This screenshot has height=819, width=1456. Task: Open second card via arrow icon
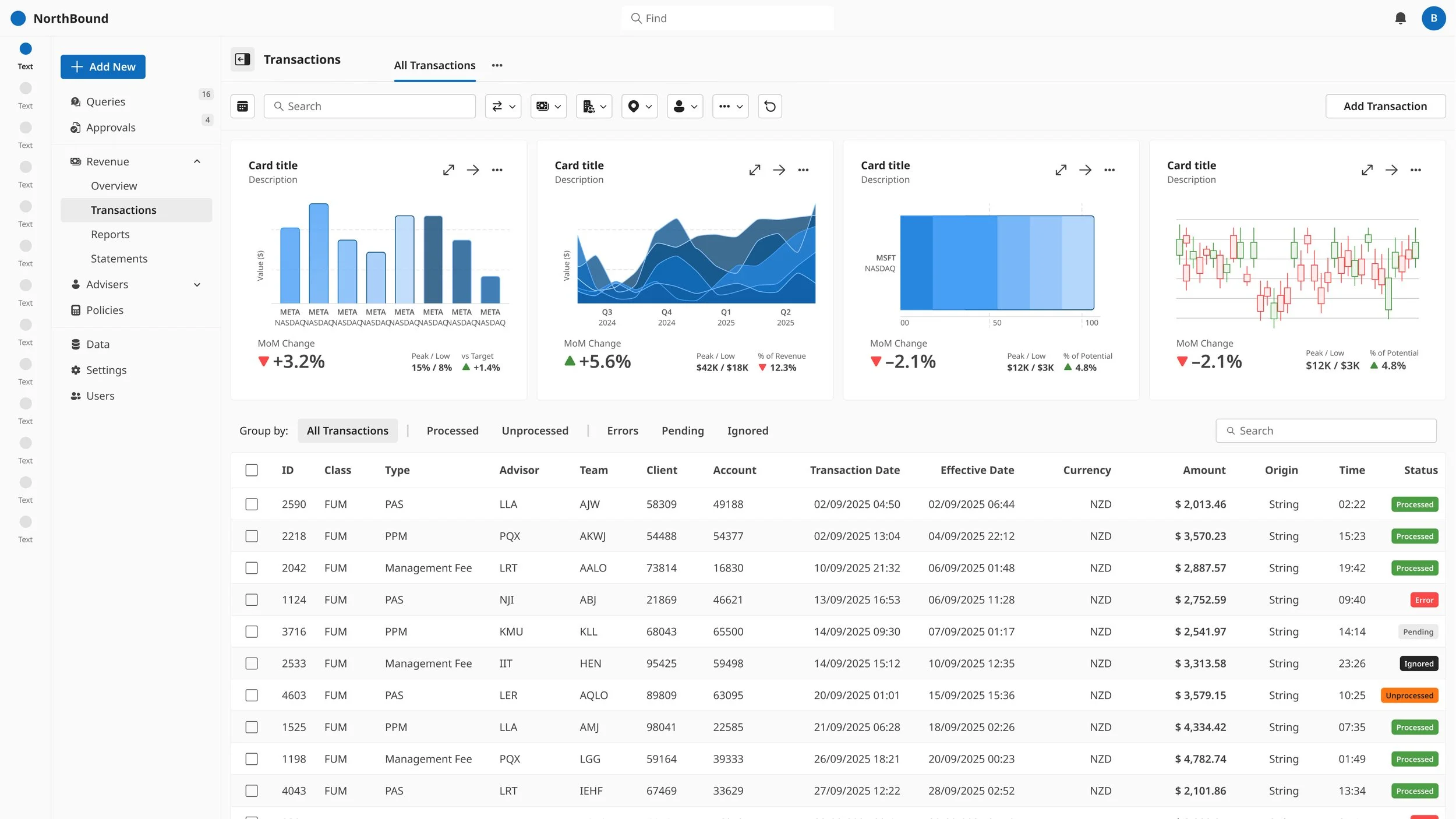click(x=779, y=170)
